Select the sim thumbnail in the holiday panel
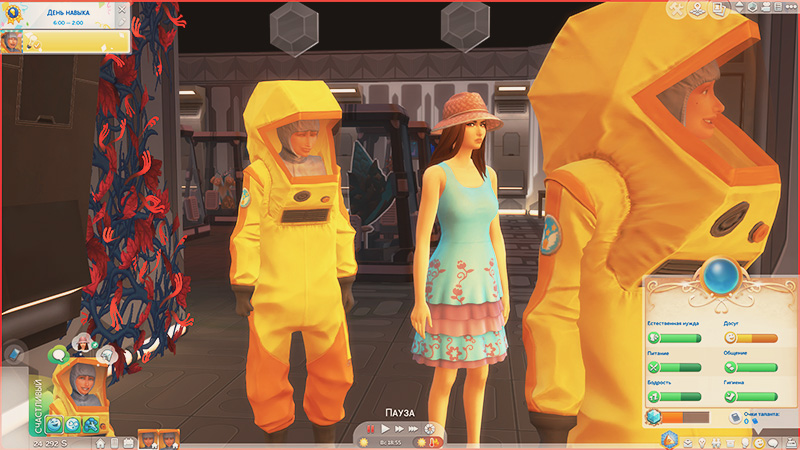800x450 pixels. pyautogui.click(x=11, y=42)
